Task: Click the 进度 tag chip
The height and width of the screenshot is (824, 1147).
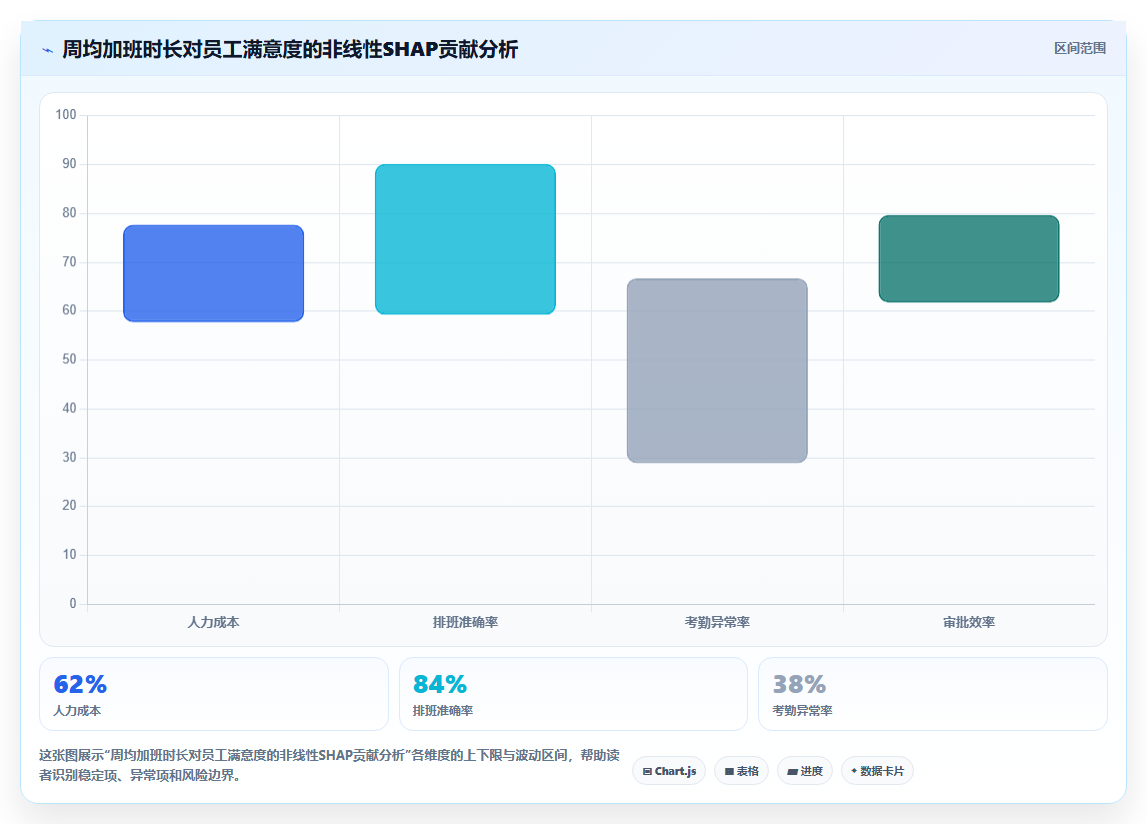Action: click(805, 771)
